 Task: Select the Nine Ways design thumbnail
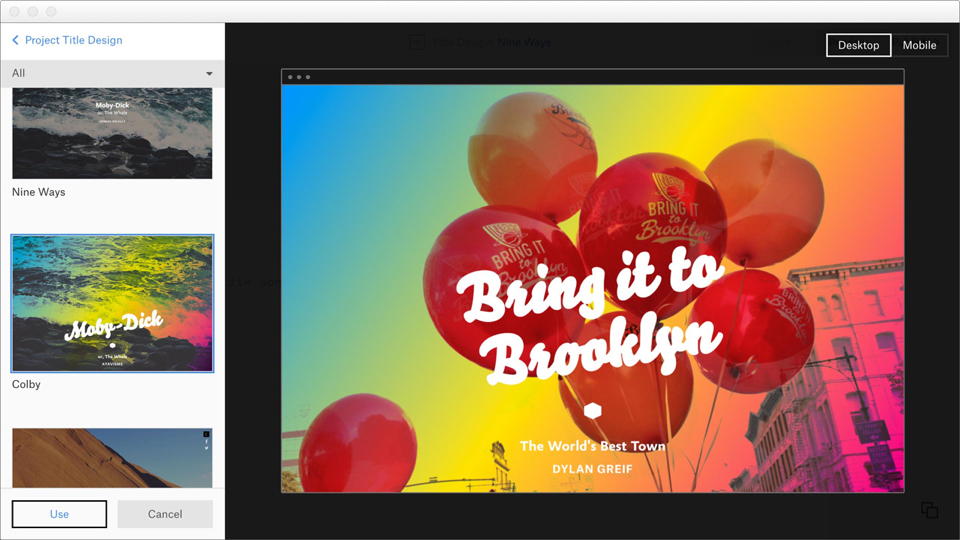(112, 133)
